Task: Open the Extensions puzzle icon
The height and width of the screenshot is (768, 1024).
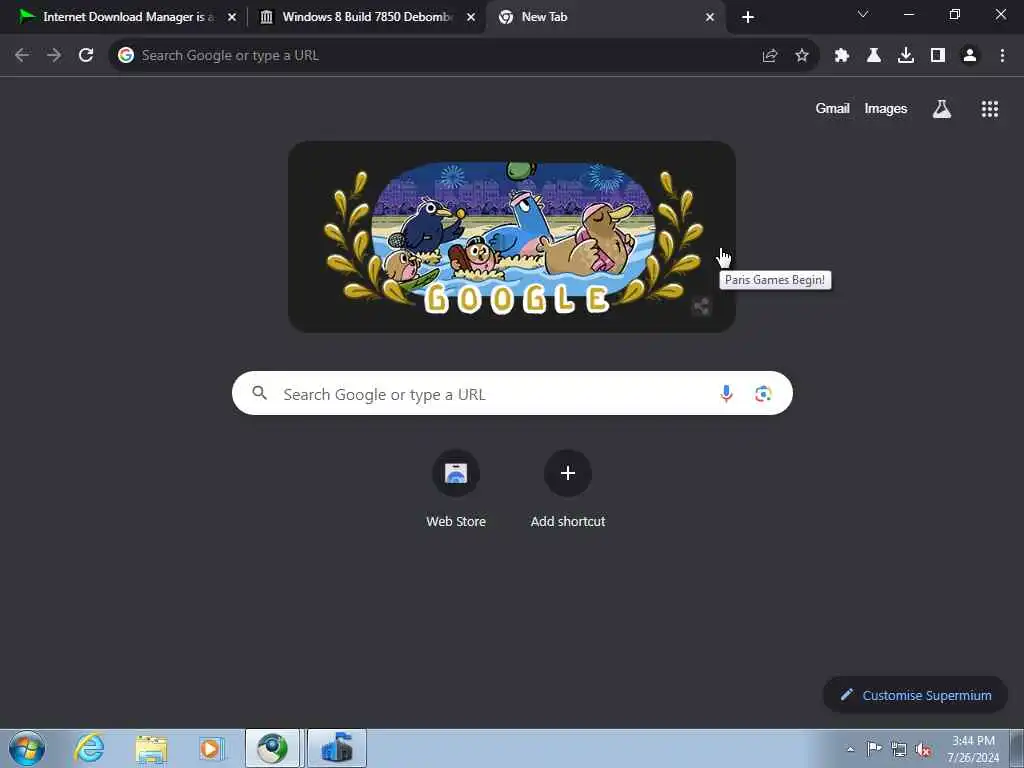Action: 842,56
